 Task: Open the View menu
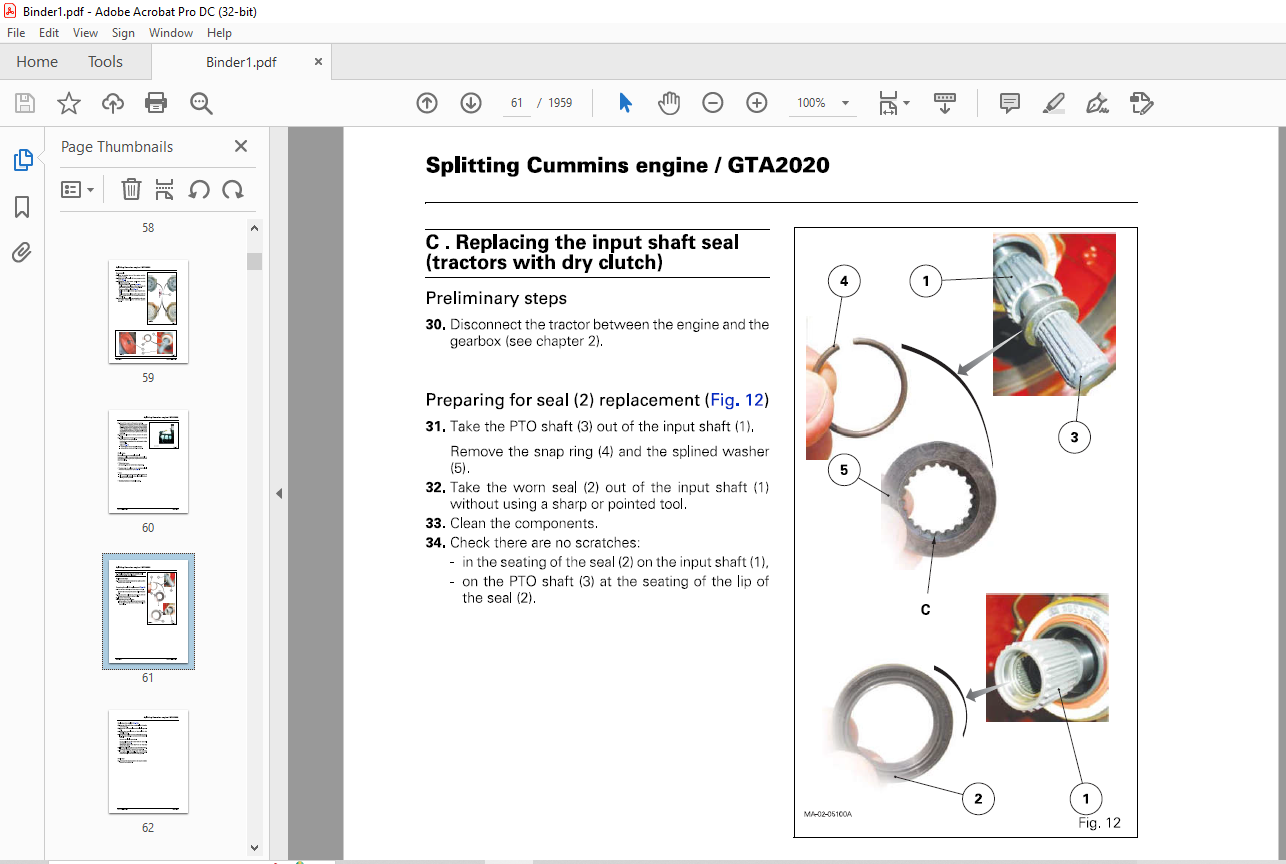pos(85,33)
